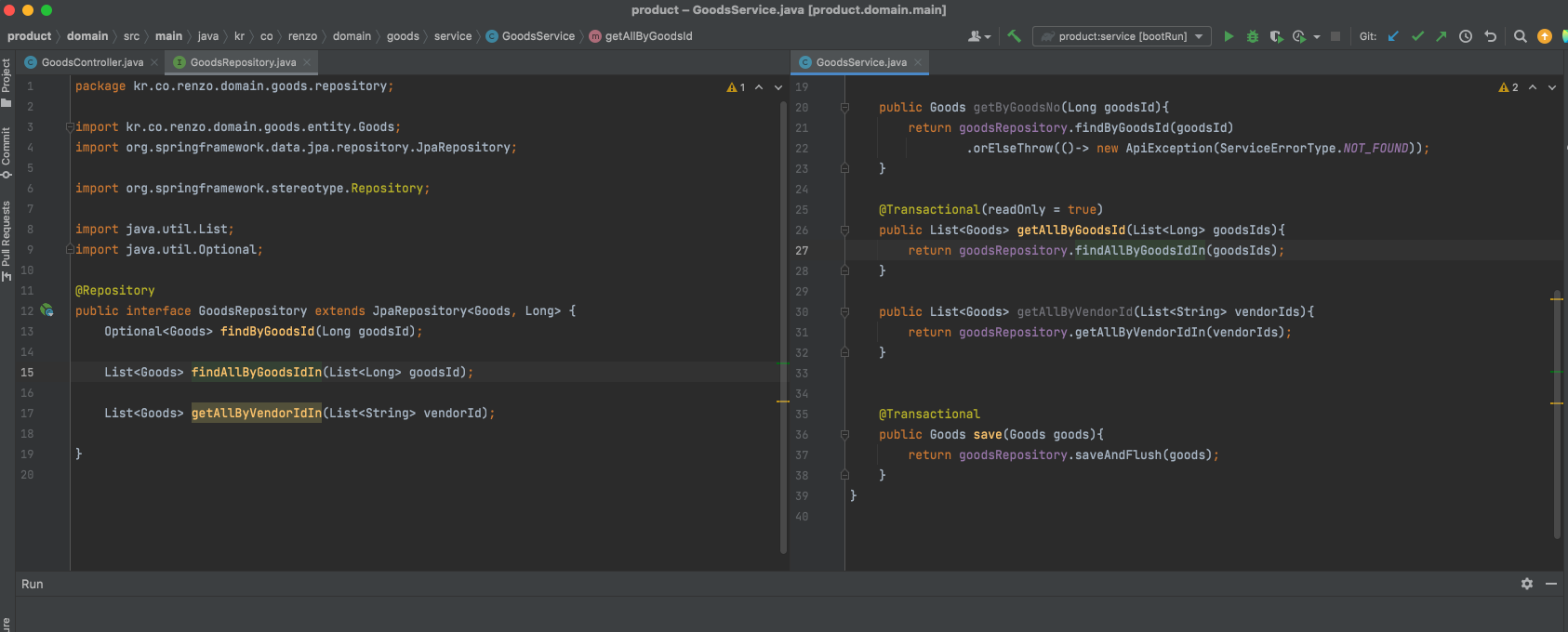
Task: Collapse getByGoodsNo method at line 20
Action: (844, 108)
